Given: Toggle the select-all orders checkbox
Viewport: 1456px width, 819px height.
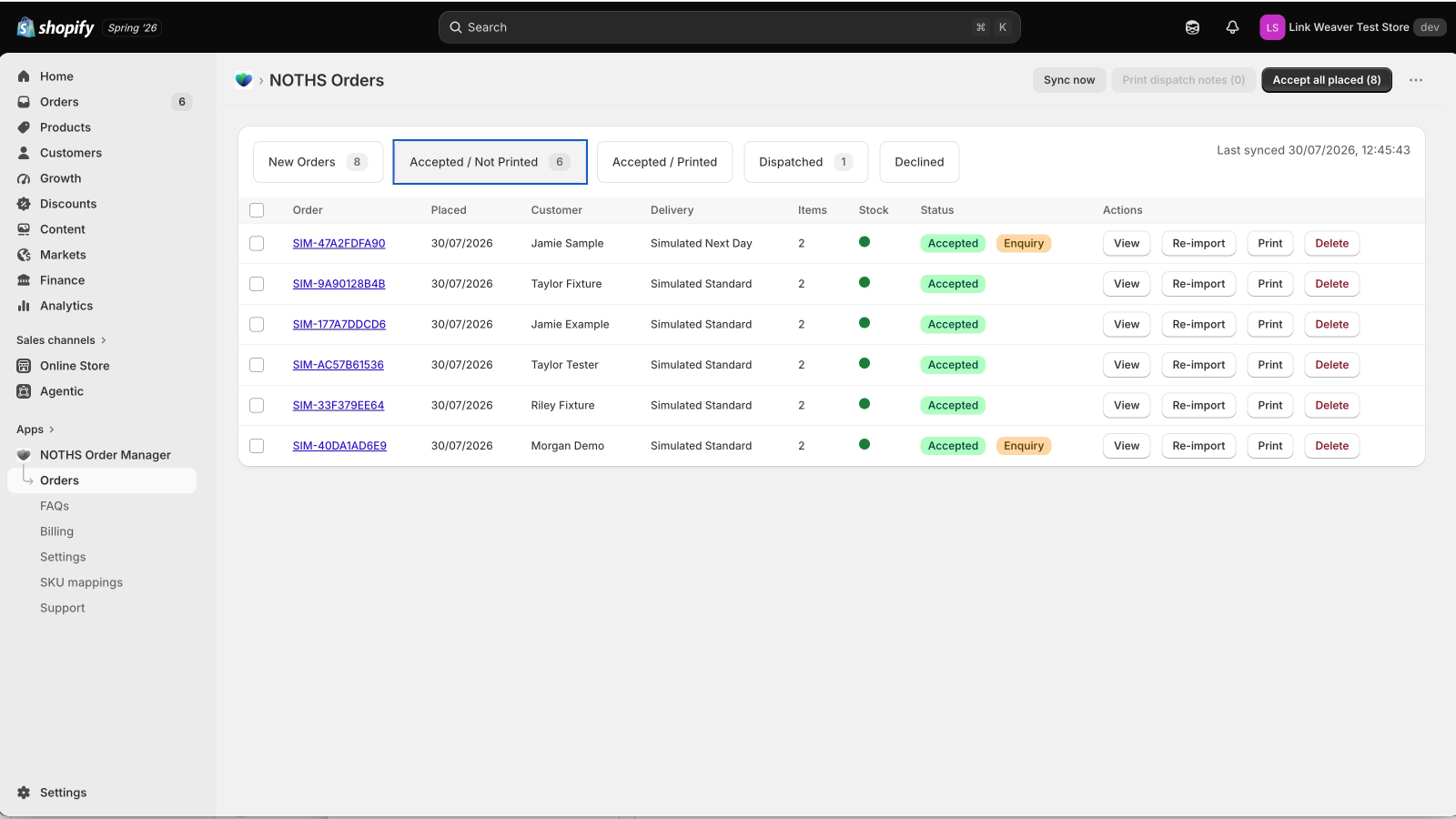Looking at the screenshot, I should click(x=257, y=210).
